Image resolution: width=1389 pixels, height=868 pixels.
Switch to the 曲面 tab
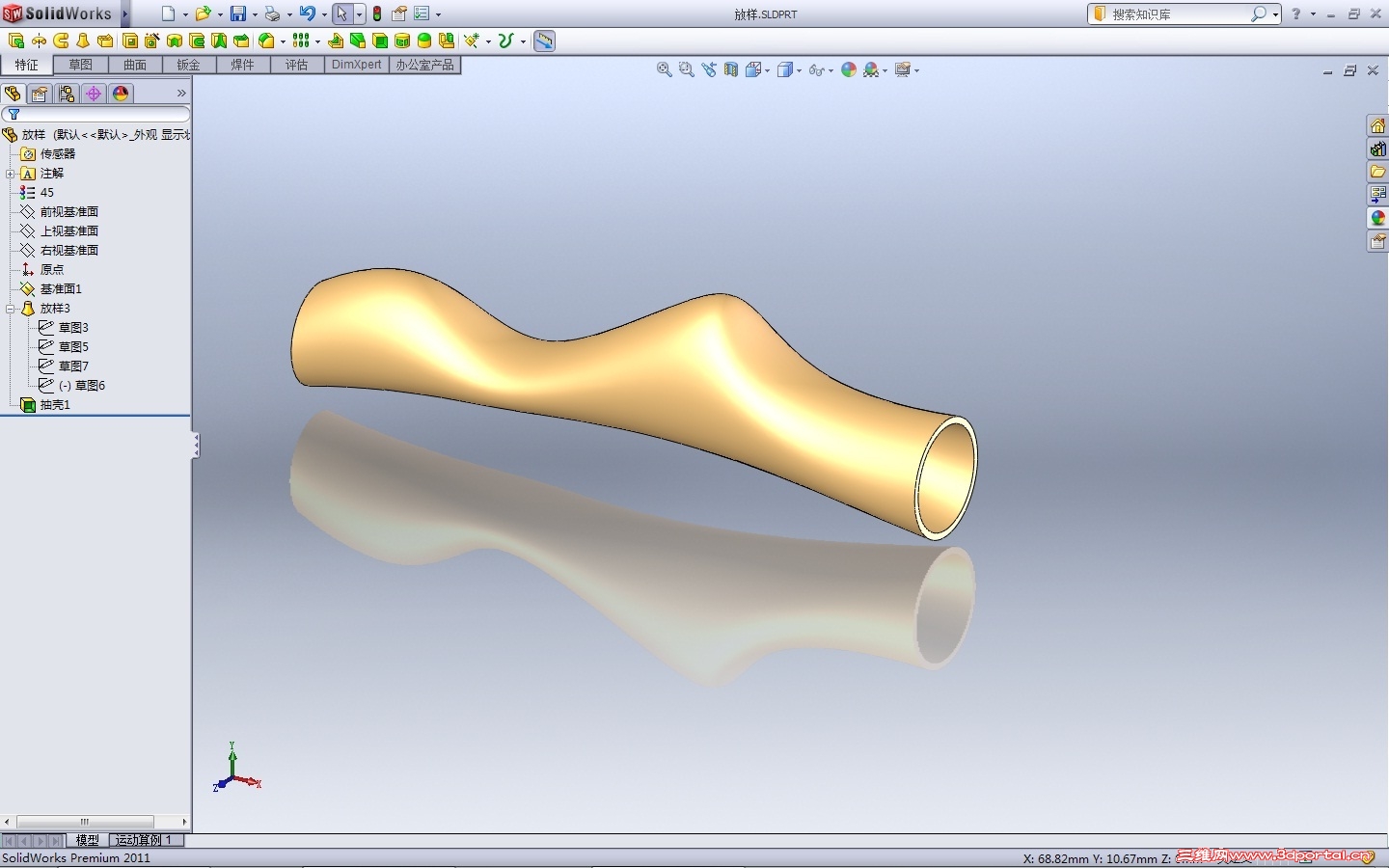[135, 65]
